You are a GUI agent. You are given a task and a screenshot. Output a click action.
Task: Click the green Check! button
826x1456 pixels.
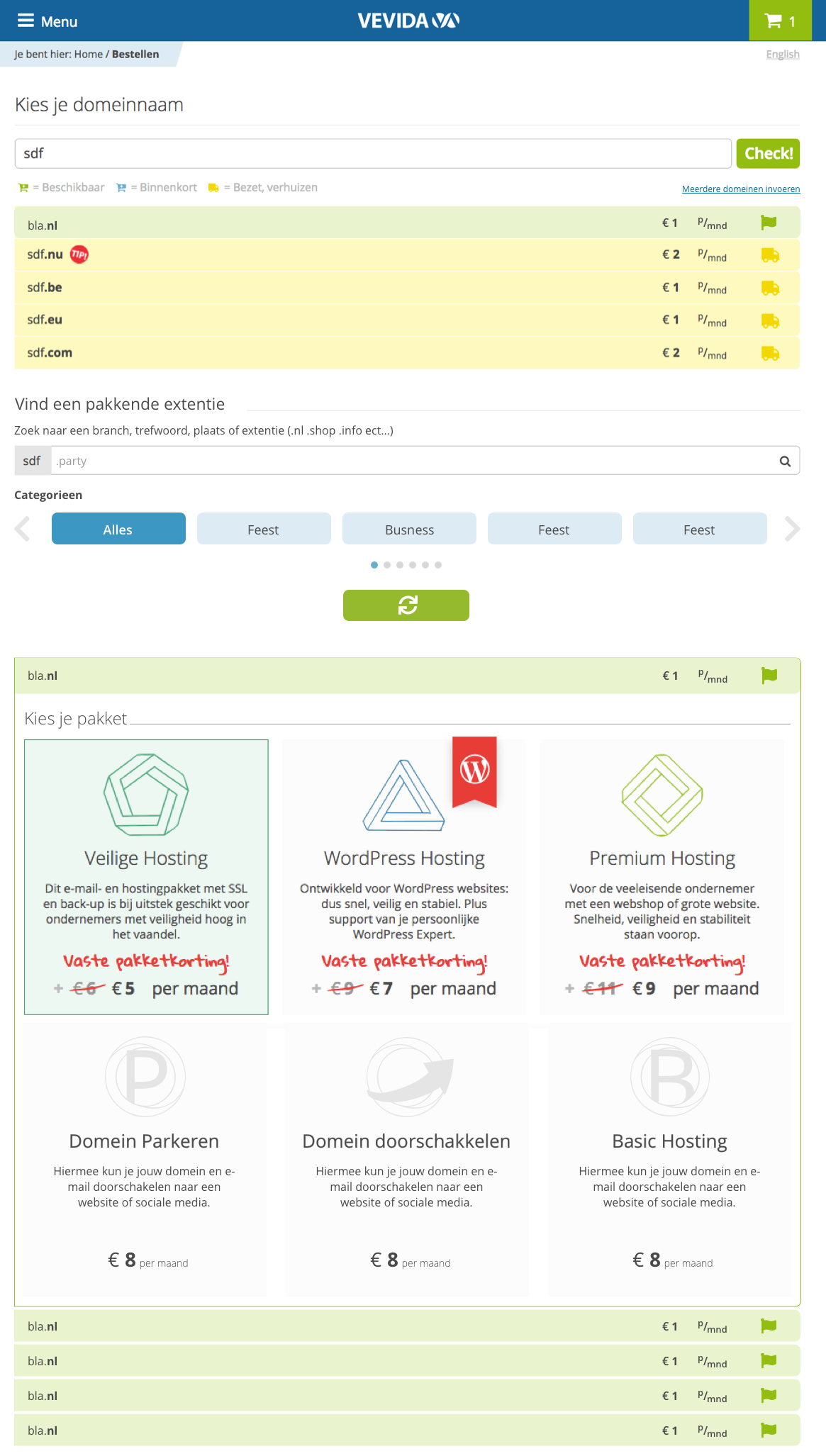tap(768, 154)
